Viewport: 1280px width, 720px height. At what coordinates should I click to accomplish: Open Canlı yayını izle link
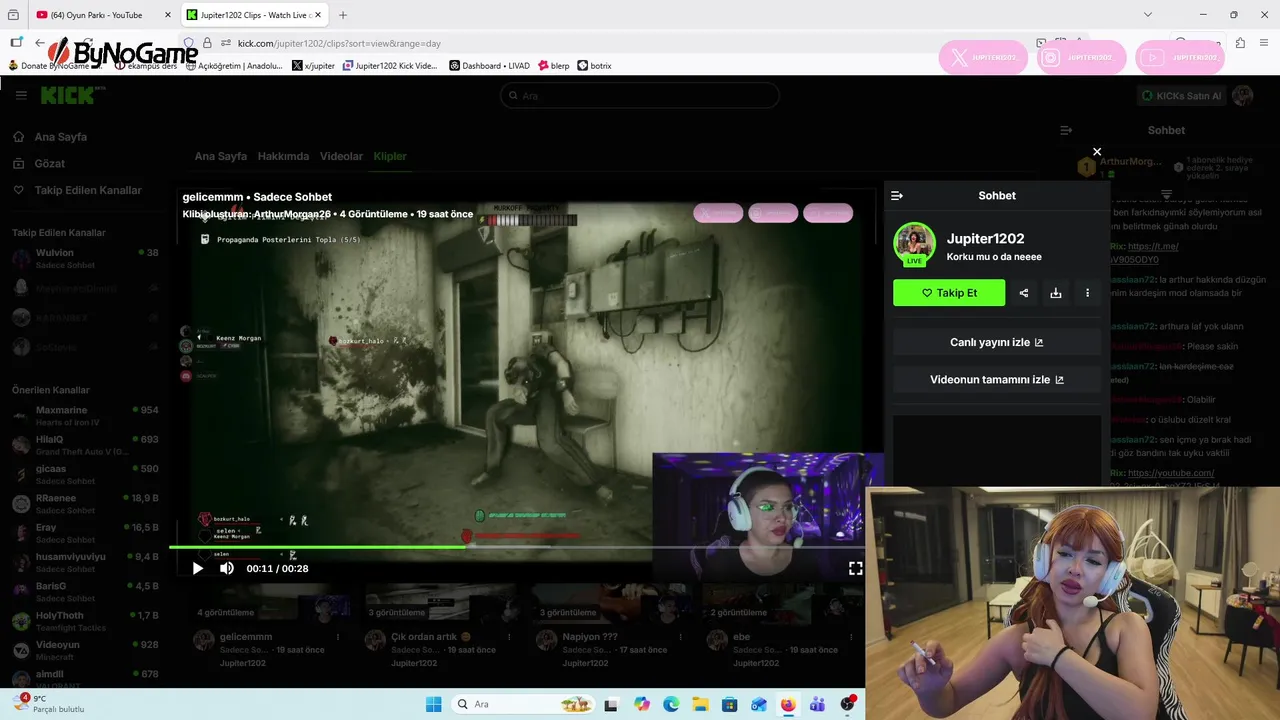pos(997,342)
